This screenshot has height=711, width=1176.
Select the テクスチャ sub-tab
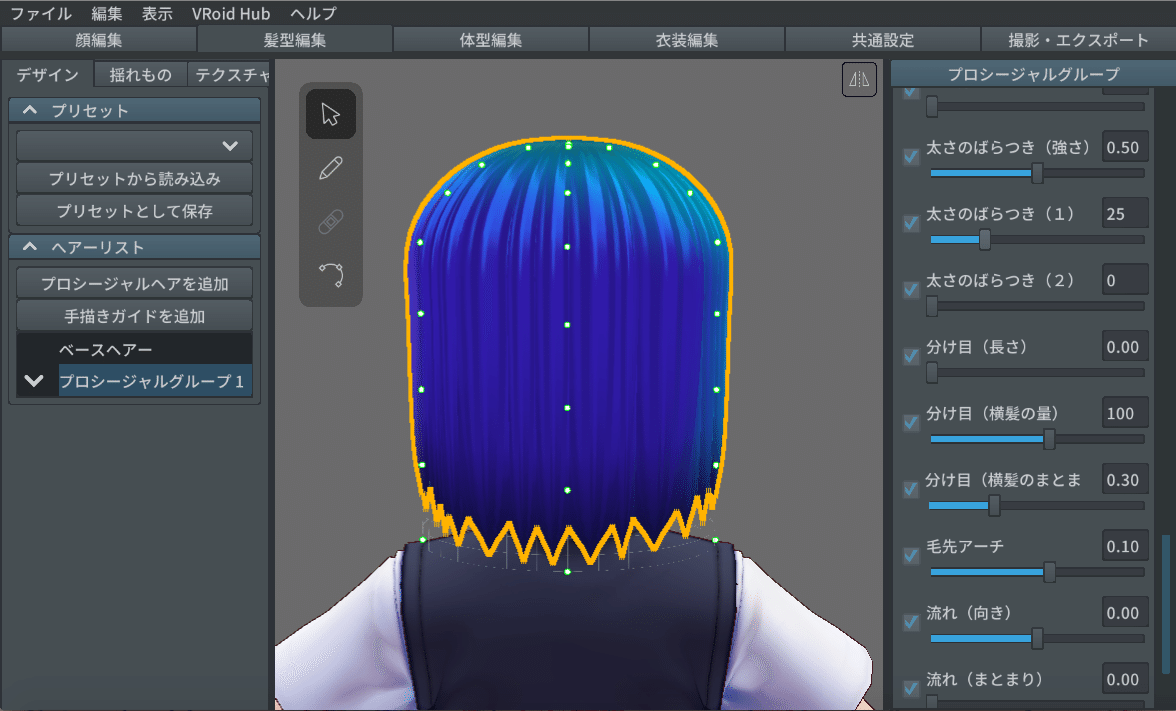click(x=229, y=74)
